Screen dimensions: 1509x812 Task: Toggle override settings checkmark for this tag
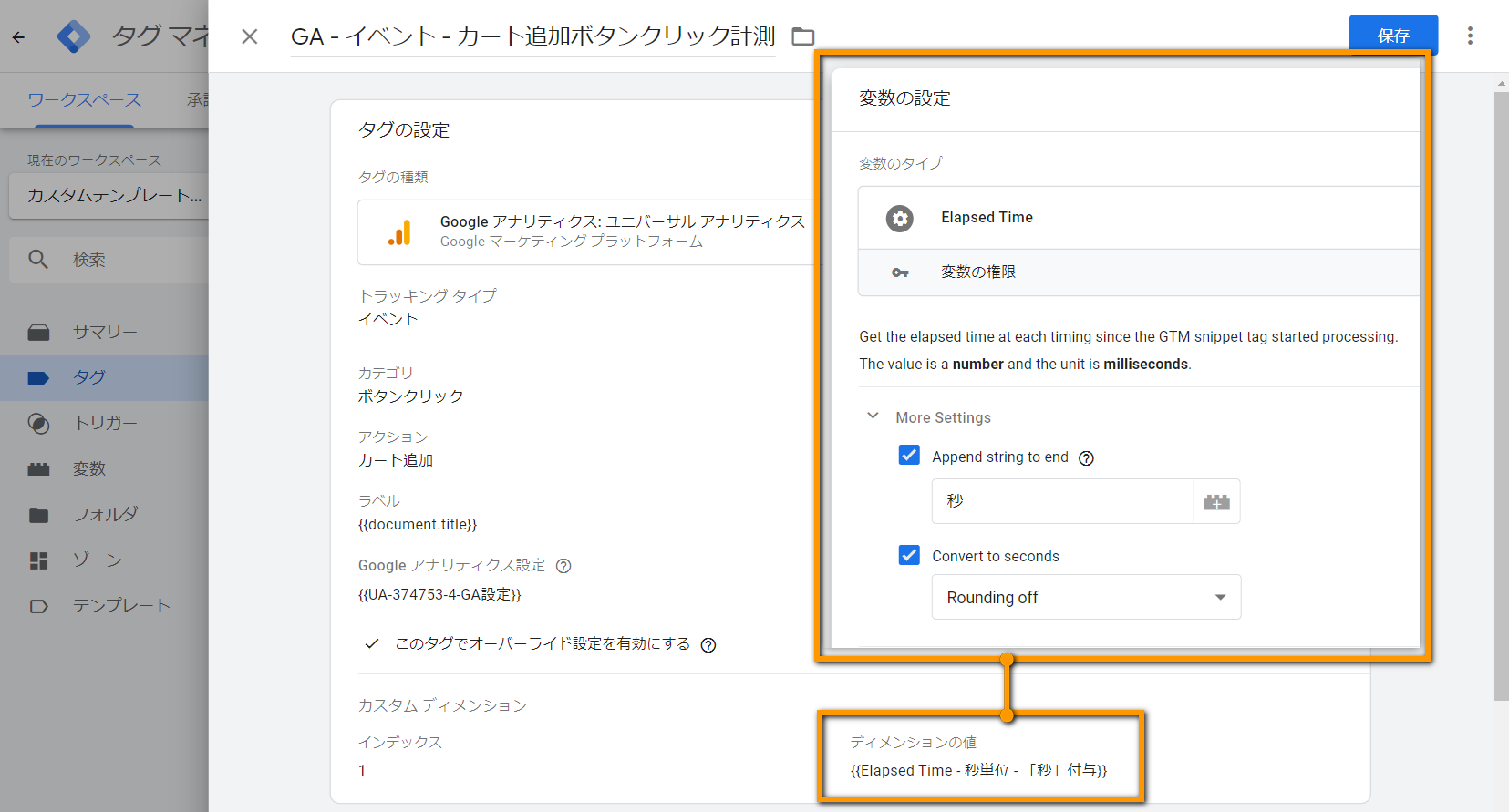[372, 643]
